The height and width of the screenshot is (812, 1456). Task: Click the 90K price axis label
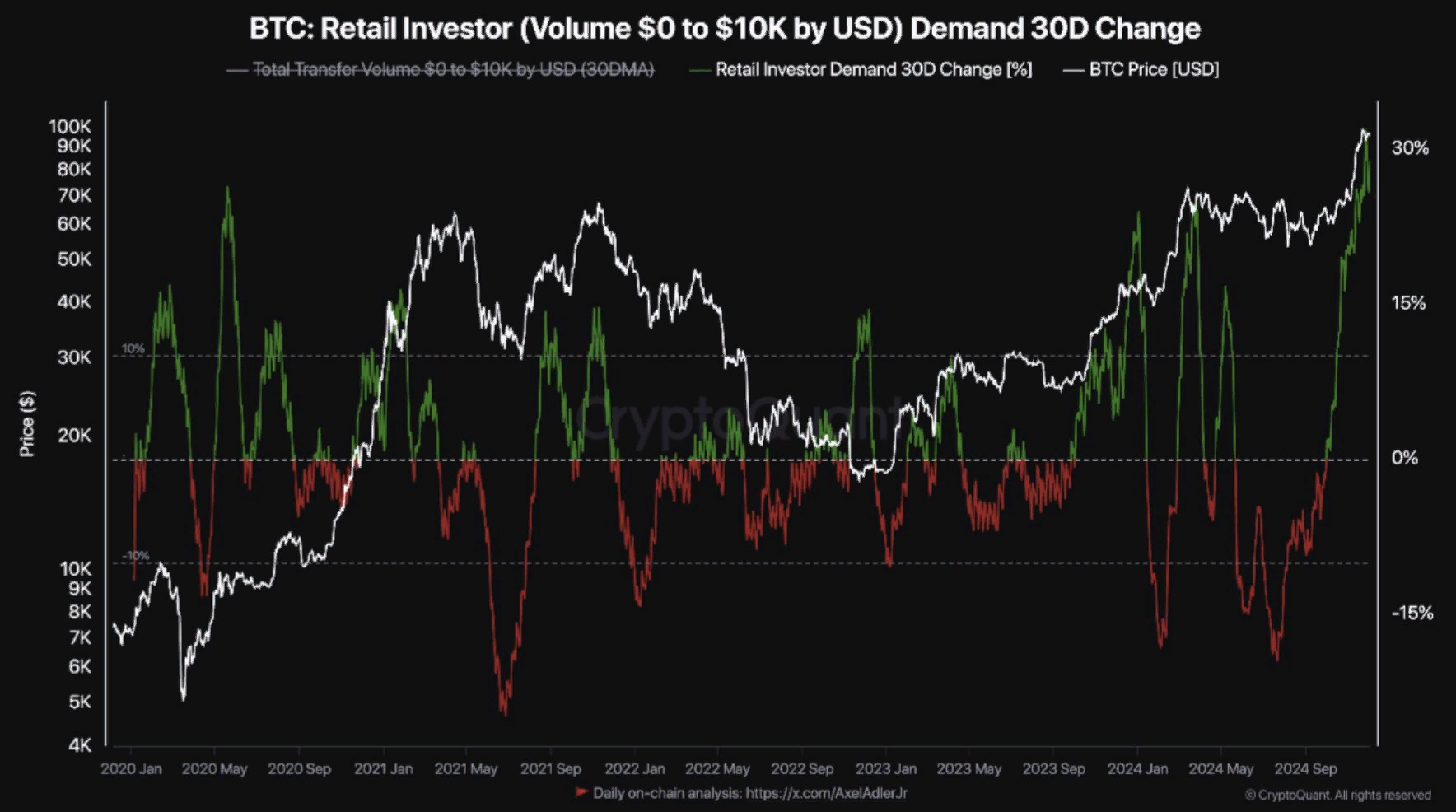(75, 146)
